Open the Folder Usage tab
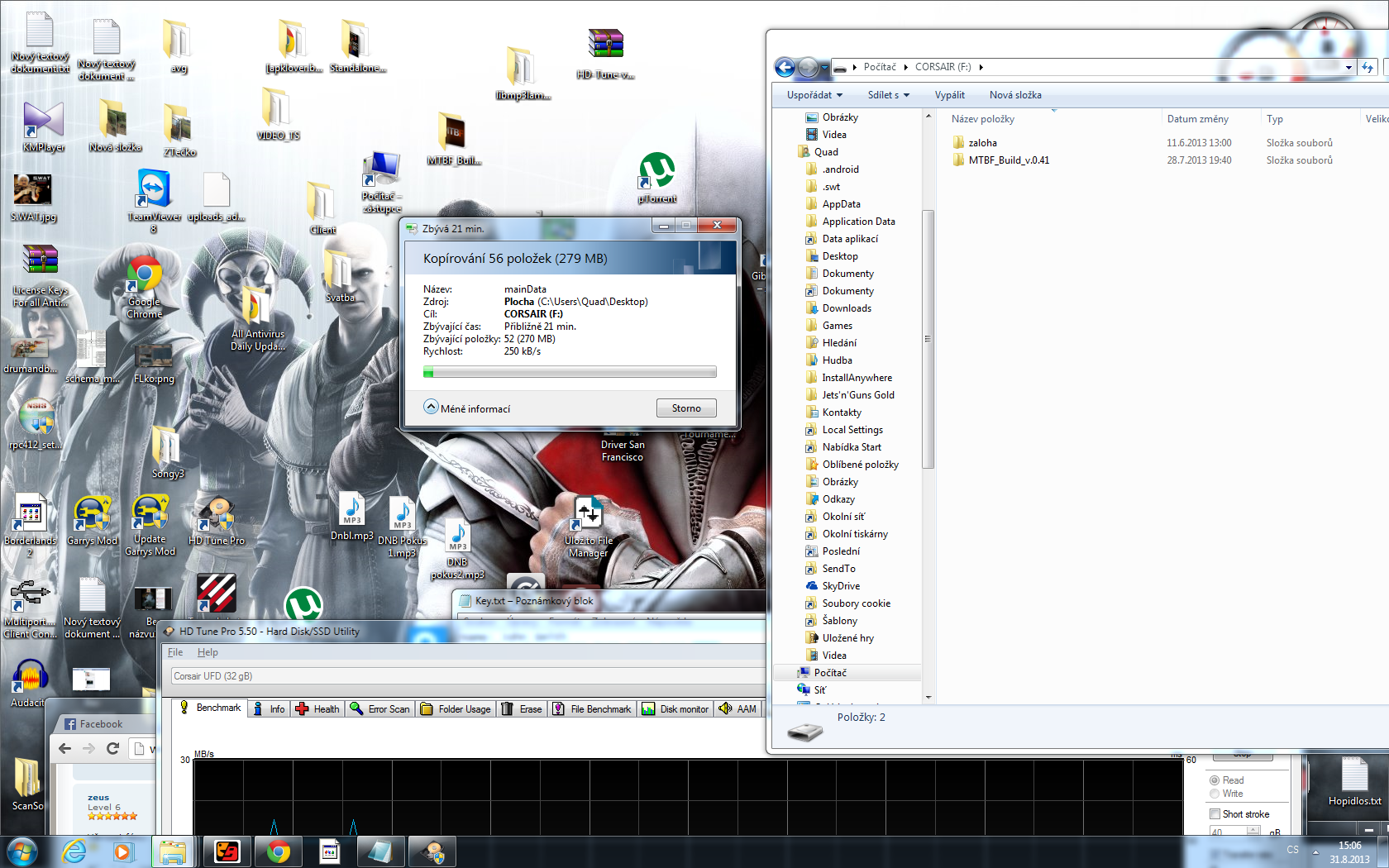This screenshot has width=1389, height=868. click(456, 709)
